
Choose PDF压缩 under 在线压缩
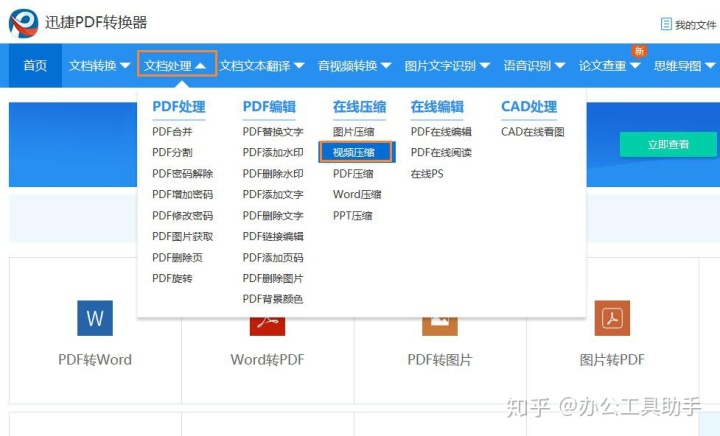click(x=353, y=173)
